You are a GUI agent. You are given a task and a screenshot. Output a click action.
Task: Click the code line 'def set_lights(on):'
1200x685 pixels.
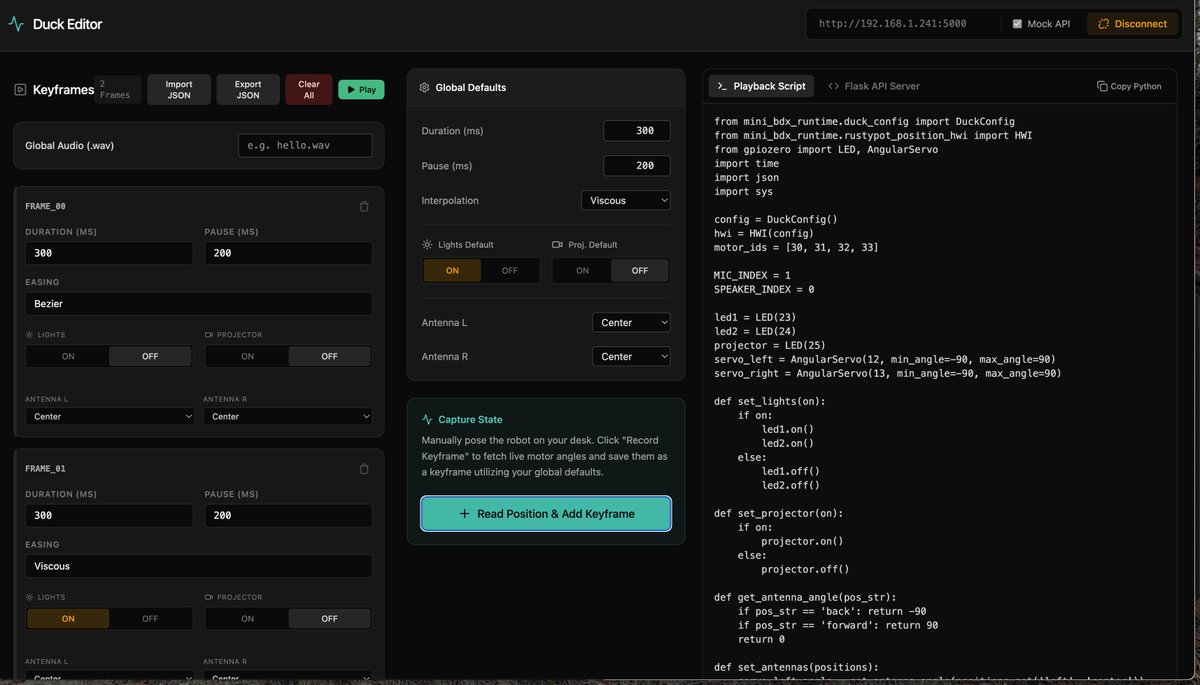click(x=770, y=401)
